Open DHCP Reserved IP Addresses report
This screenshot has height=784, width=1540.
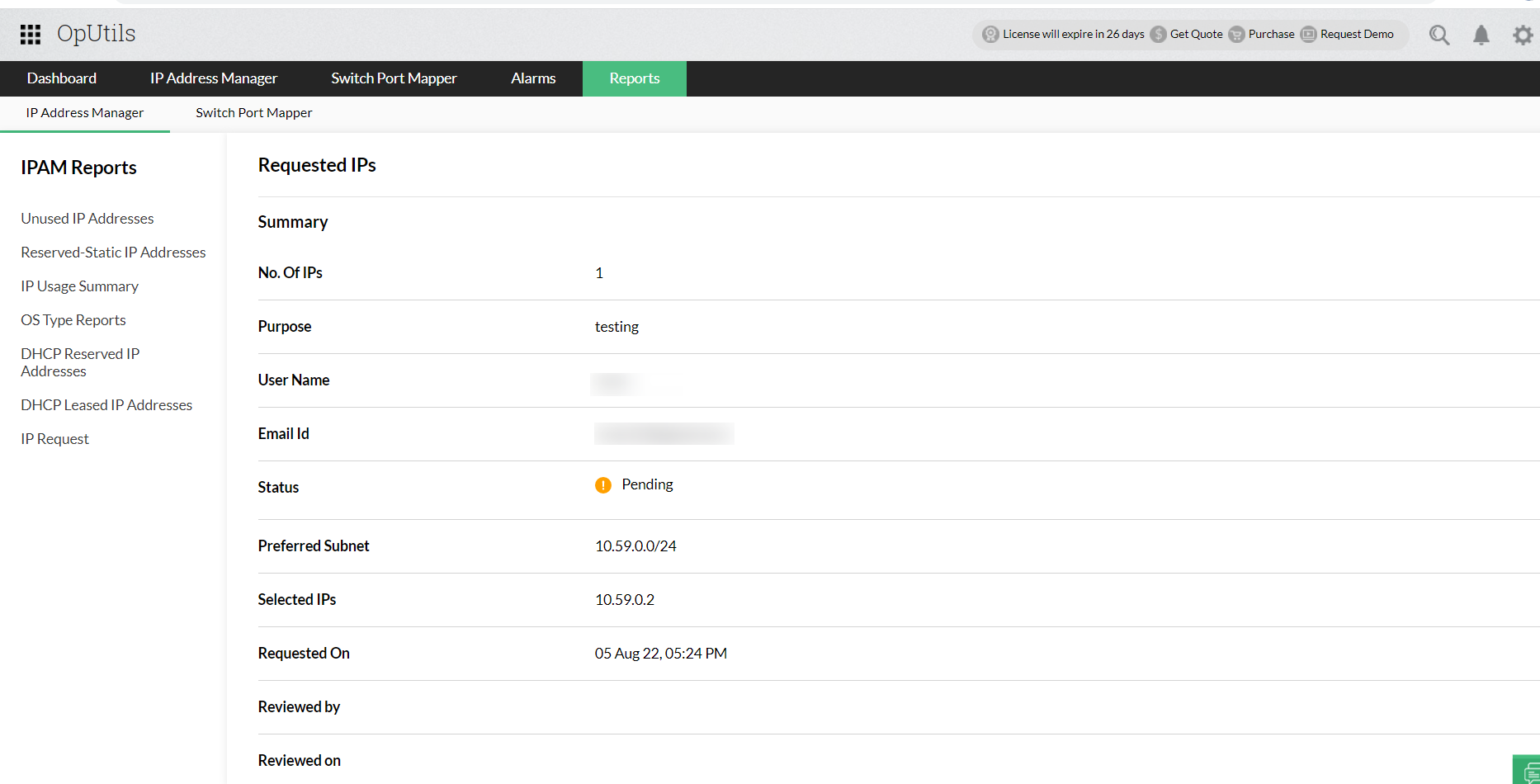click(x=80, y=362)
